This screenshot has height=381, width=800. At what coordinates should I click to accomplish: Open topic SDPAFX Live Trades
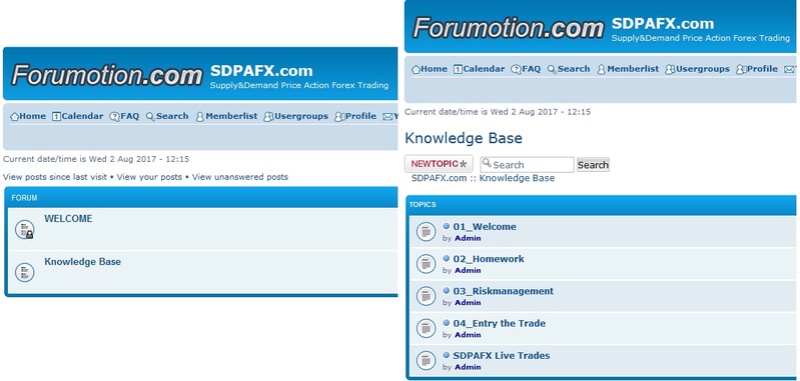pos(502,355)
